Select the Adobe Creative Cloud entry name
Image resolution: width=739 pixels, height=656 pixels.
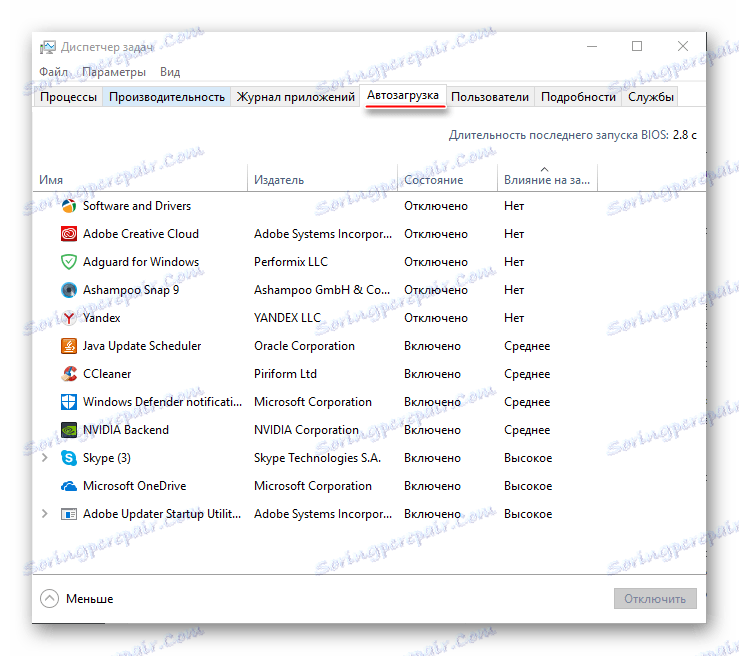(141, 234)
